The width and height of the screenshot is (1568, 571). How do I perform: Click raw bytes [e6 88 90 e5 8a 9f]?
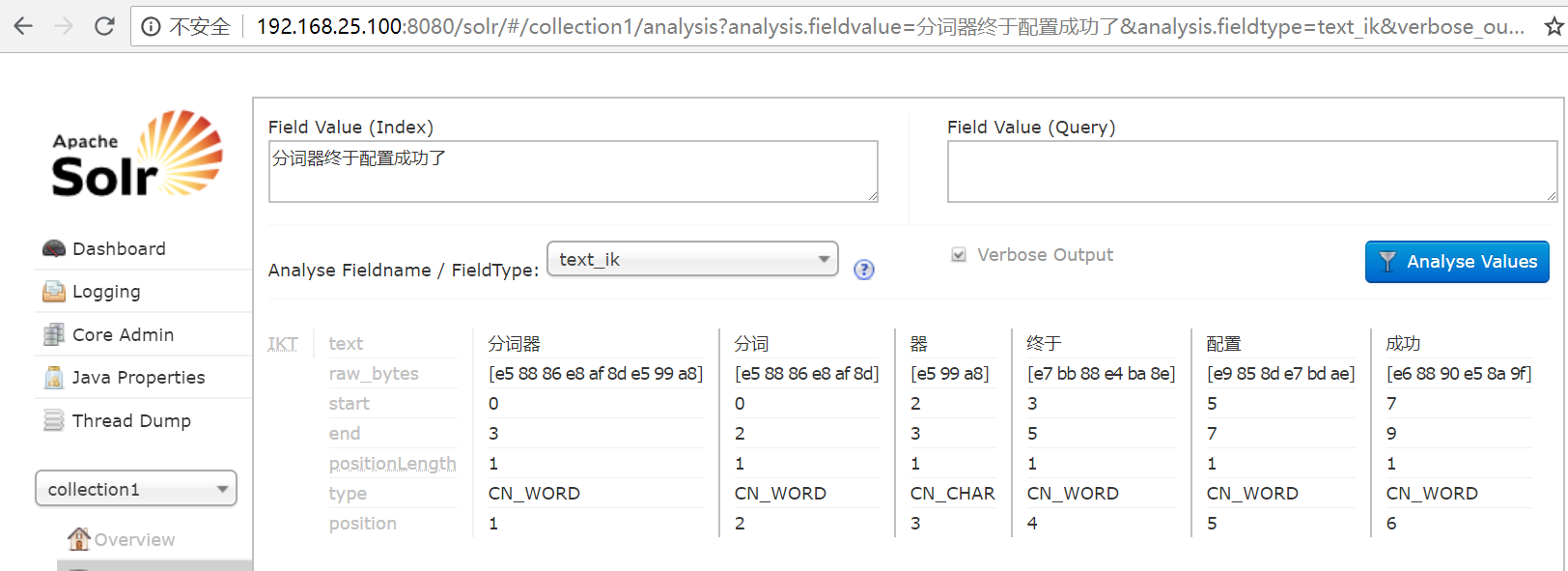1459,373
